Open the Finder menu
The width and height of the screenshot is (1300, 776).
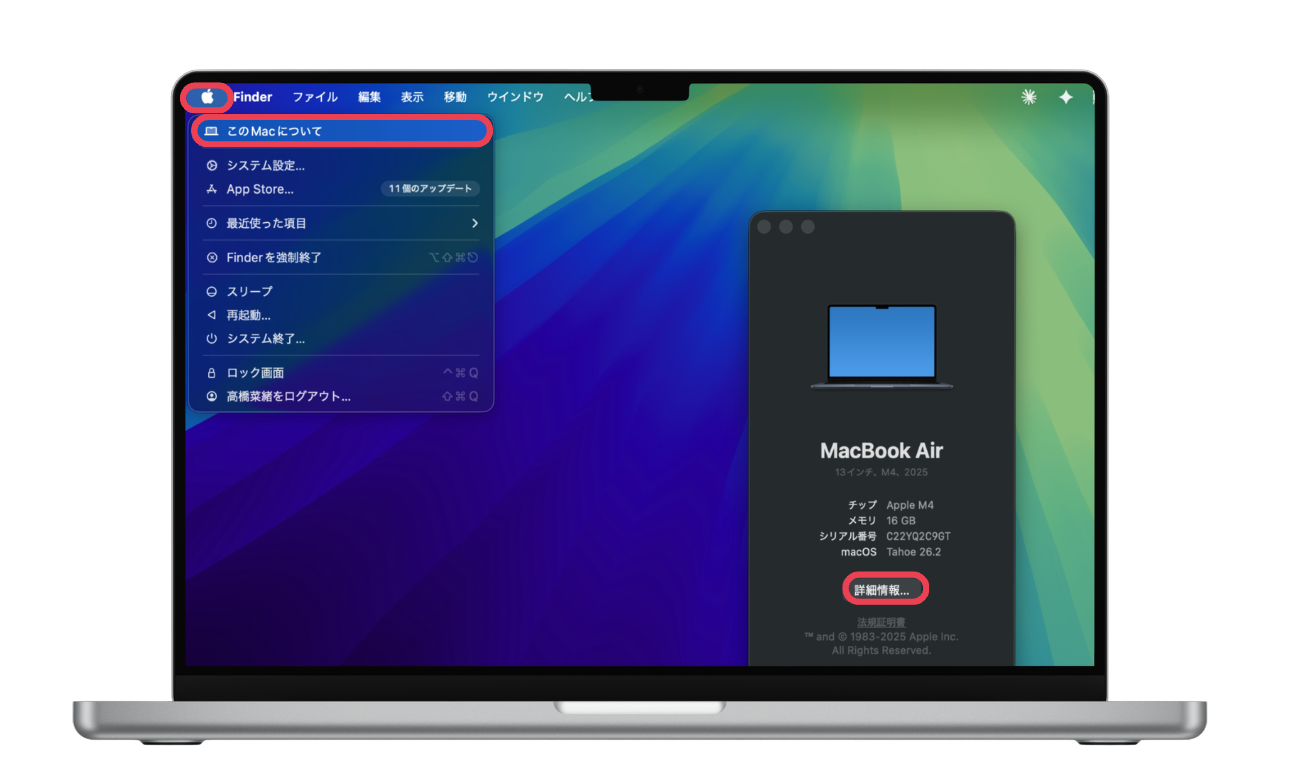253,97
